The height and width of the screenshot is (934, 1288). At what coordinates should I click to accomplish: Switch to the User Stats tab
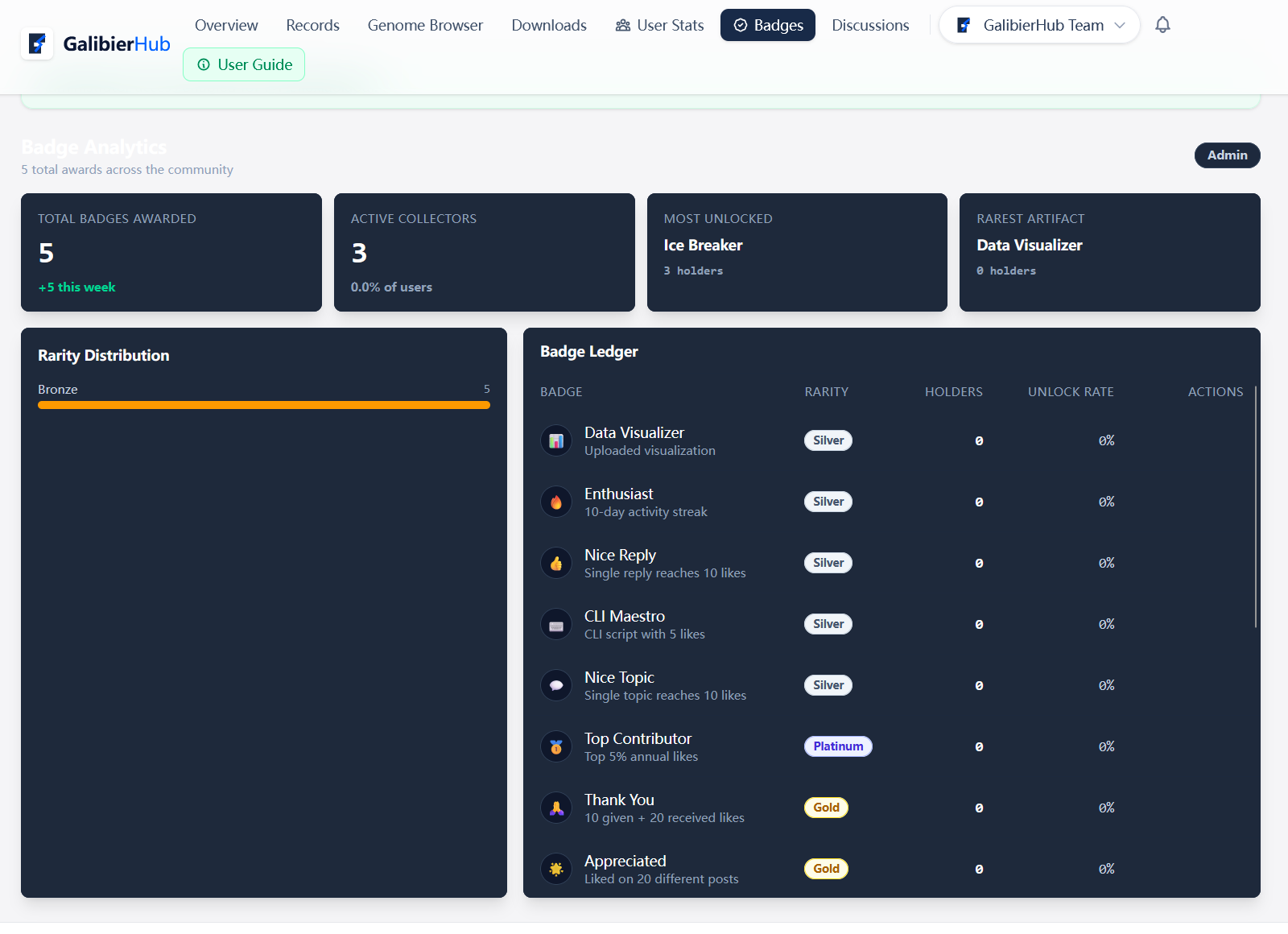[659, 25]
